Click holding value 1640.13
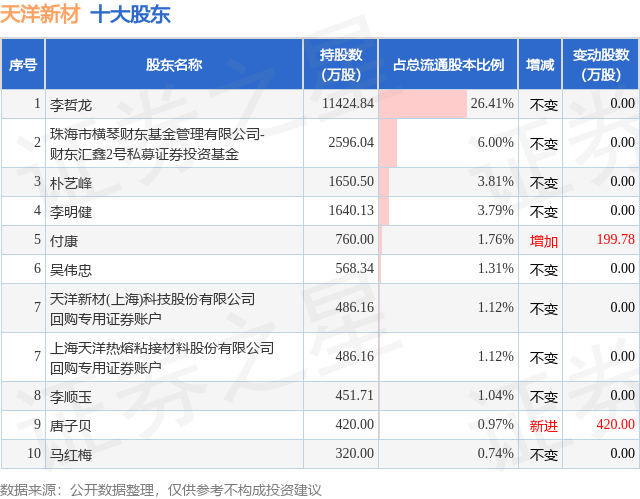The image size is (640, 499). coord(351,210)
